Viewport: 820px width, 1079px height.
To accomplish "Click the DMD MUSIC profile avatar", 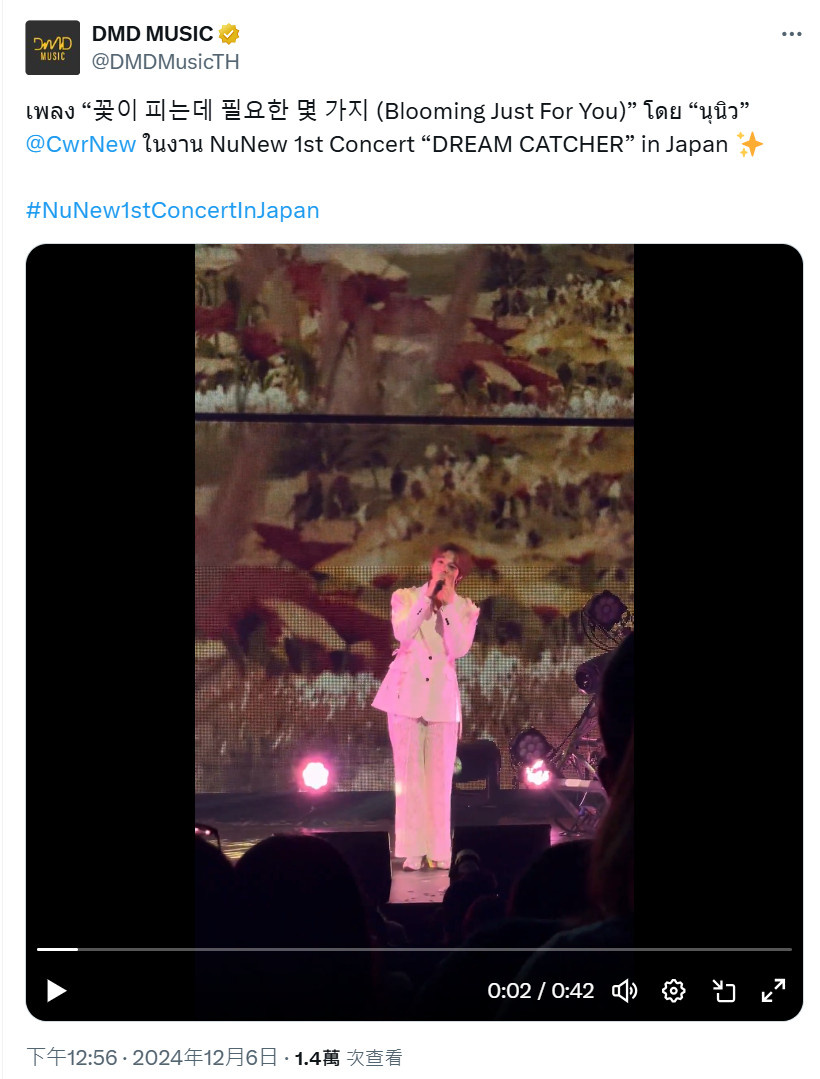I will coord(53,47).
